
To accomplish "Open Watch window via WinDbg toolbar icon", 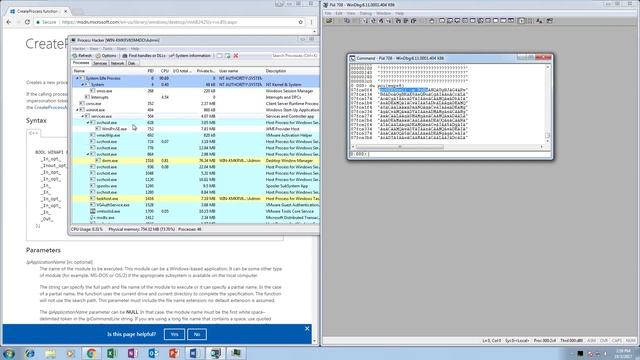I will click(x=449, y=21).
